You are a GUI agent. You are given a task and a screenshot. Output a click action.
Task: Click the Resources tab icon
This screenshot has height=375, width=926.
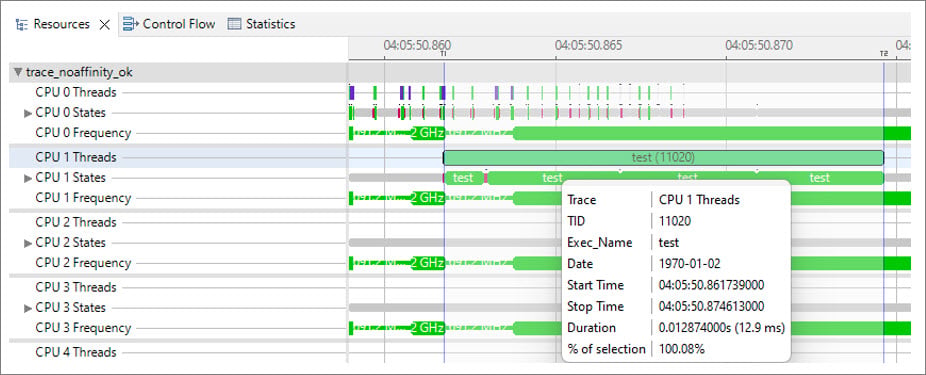coord(21,24)
